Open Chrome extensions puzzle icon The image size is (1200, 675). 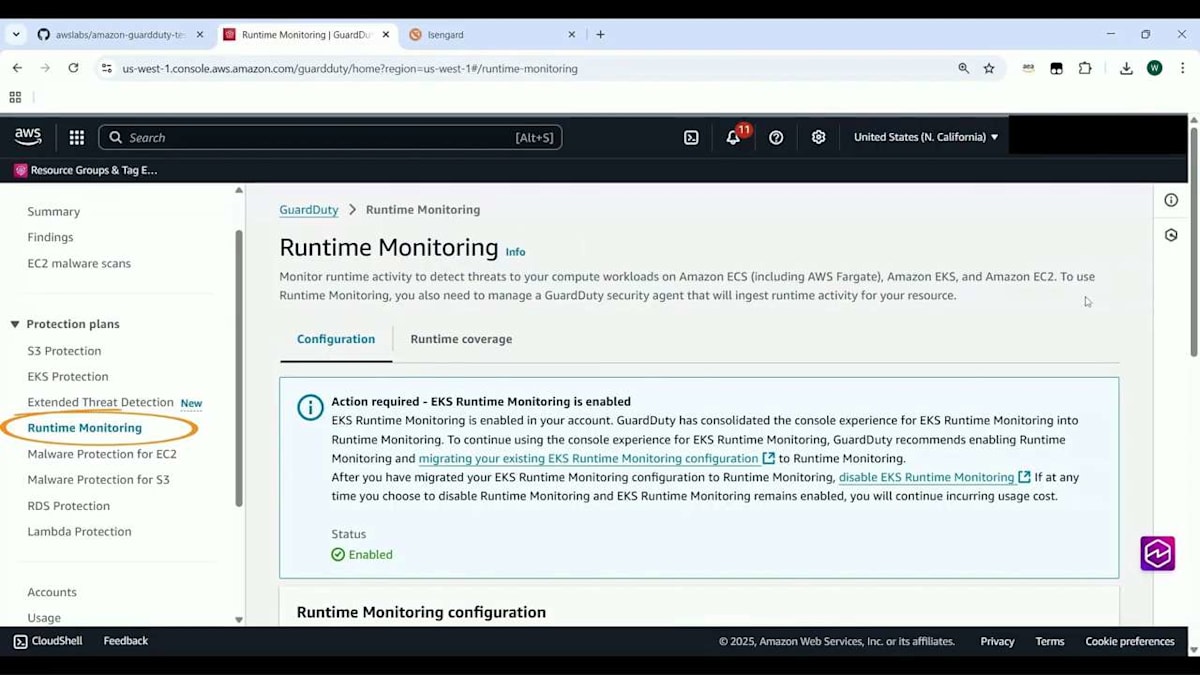(1085, 68)
